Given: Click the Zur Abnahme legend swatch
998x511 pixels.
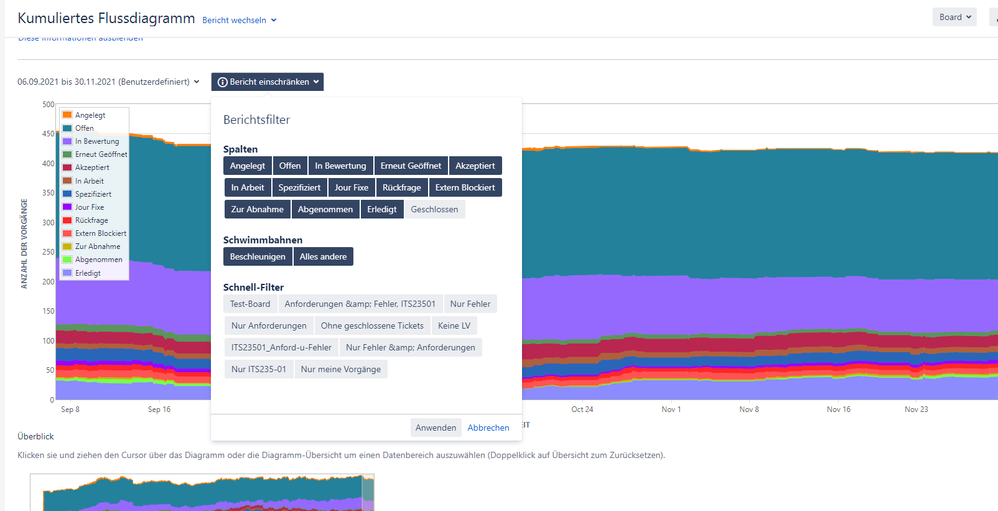Looking at the screenshot, I should [x=67, y=246].
